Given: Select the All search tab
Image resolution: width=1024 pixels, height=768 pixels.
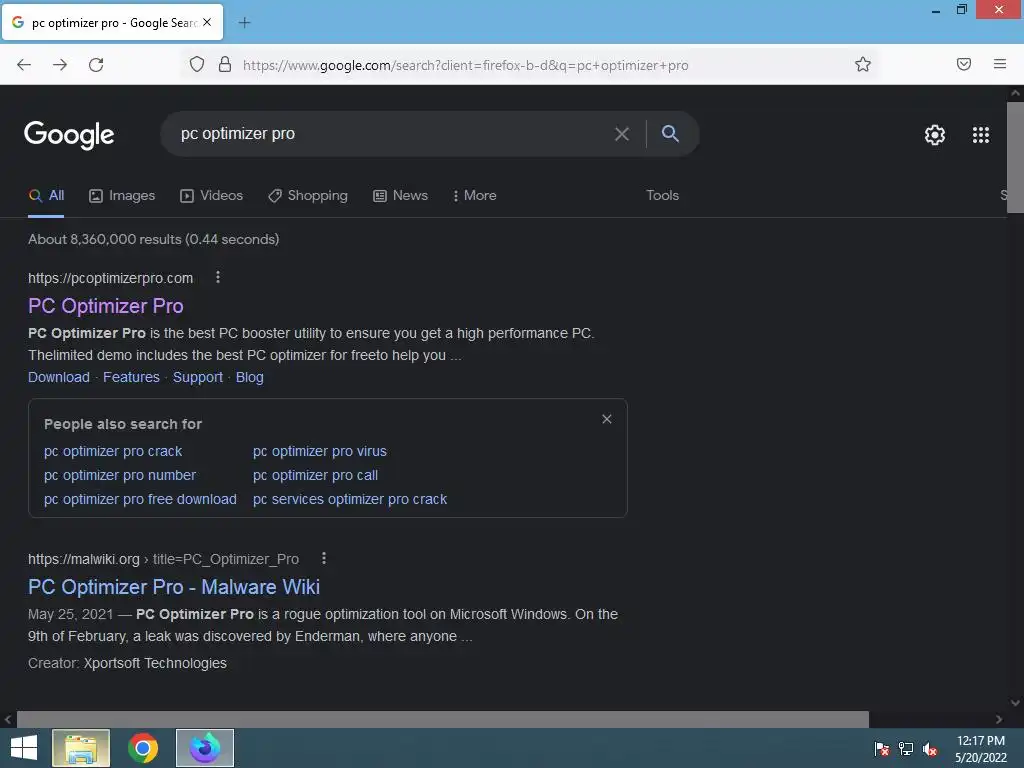Looking at the screenshot, I should tap(46, 195).
